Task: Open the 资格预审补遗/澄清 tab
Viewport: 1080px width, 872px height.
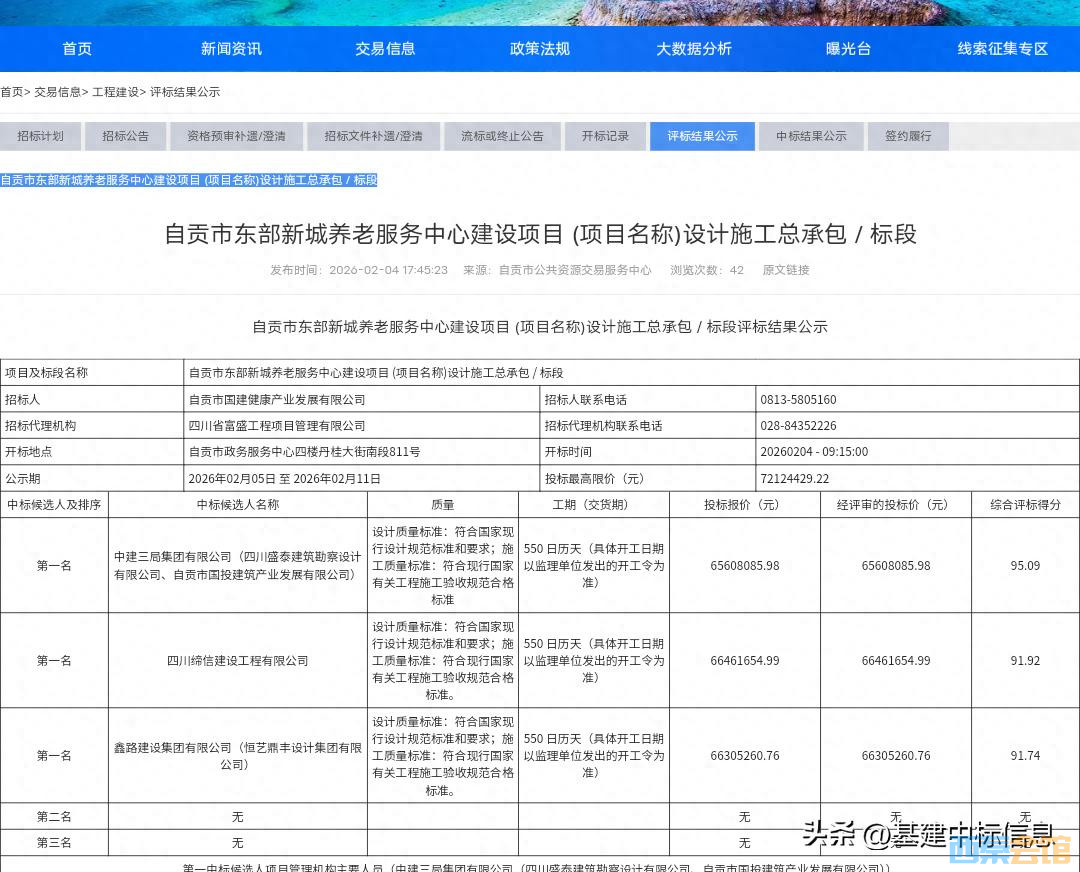Action: pyautogui.click(x=236, y=136)
